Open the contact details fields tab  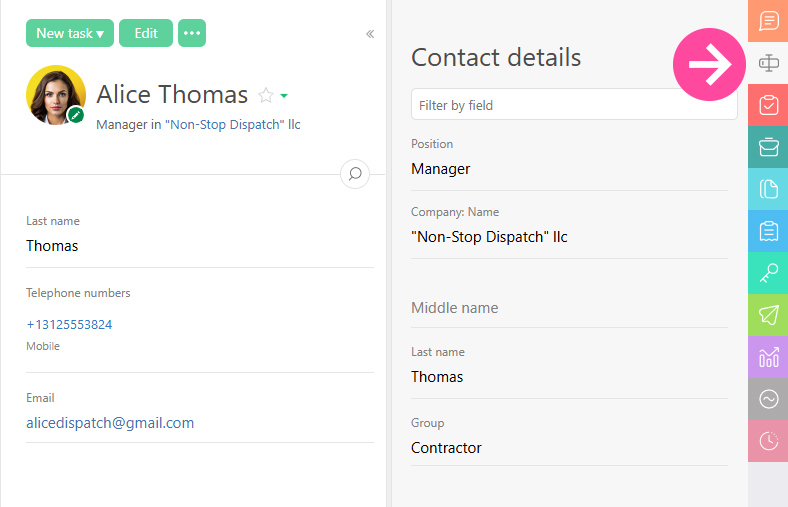[768, 63]
